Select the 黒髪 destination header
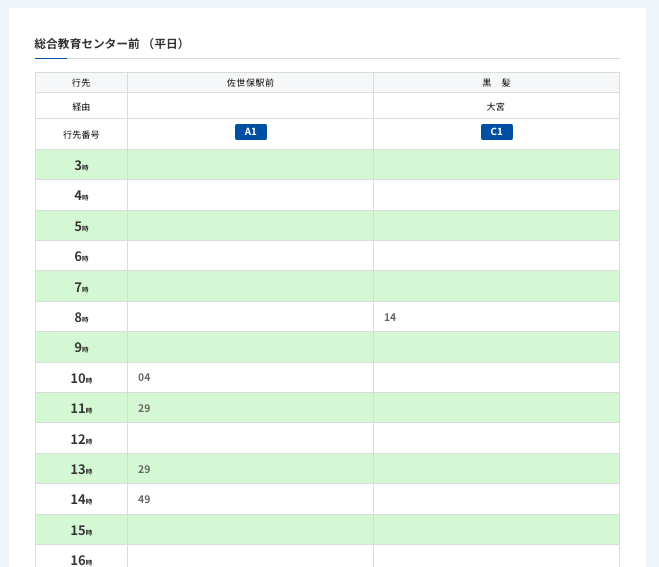The image size is (659, 567). pos(496,83)
